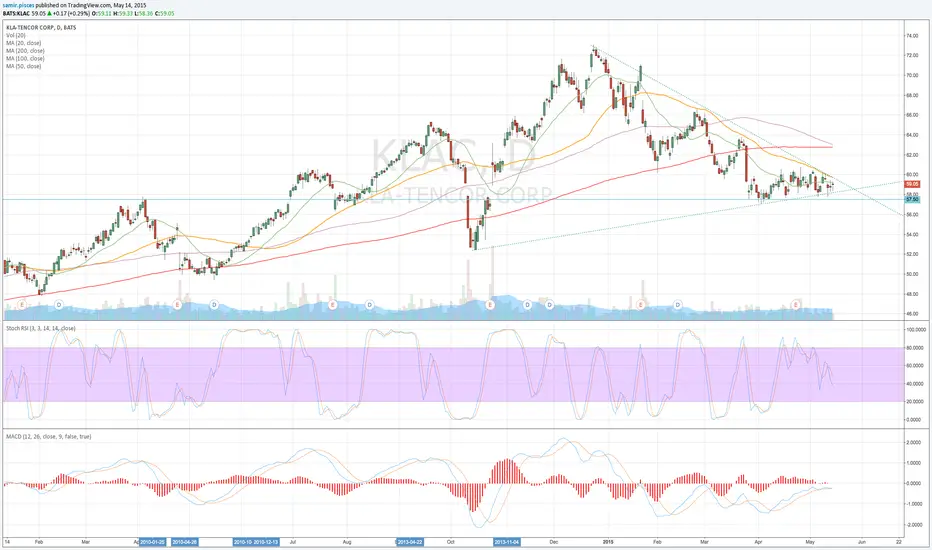The width and height of the screenshot is (932, 550).
Task: Click the 2010-01-25 date marker on the time axis
Action: coord(154,542)
